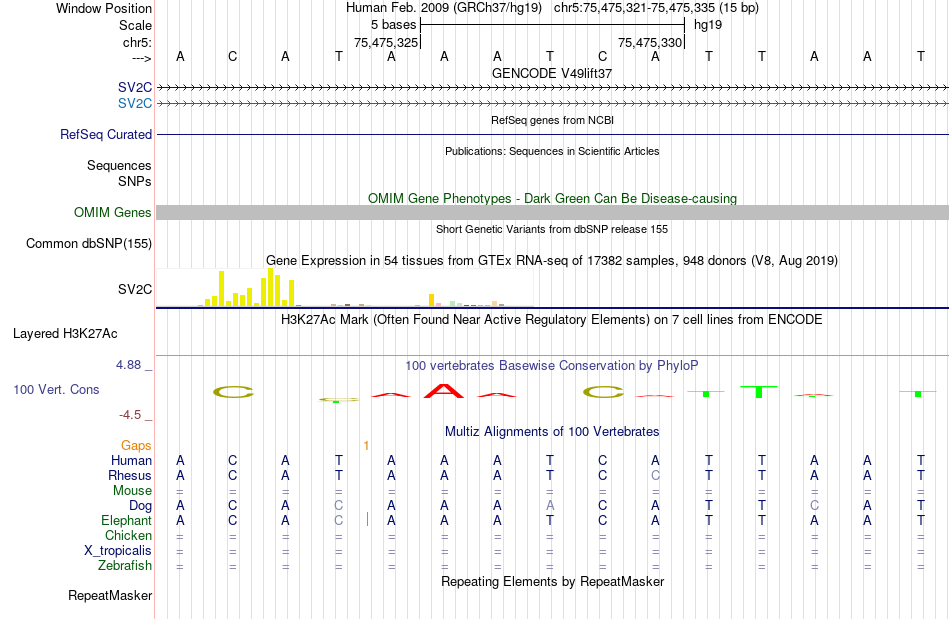The image size is (950, 619).
Task: Click the Elephant alignment row label
Action: point(127,520)
